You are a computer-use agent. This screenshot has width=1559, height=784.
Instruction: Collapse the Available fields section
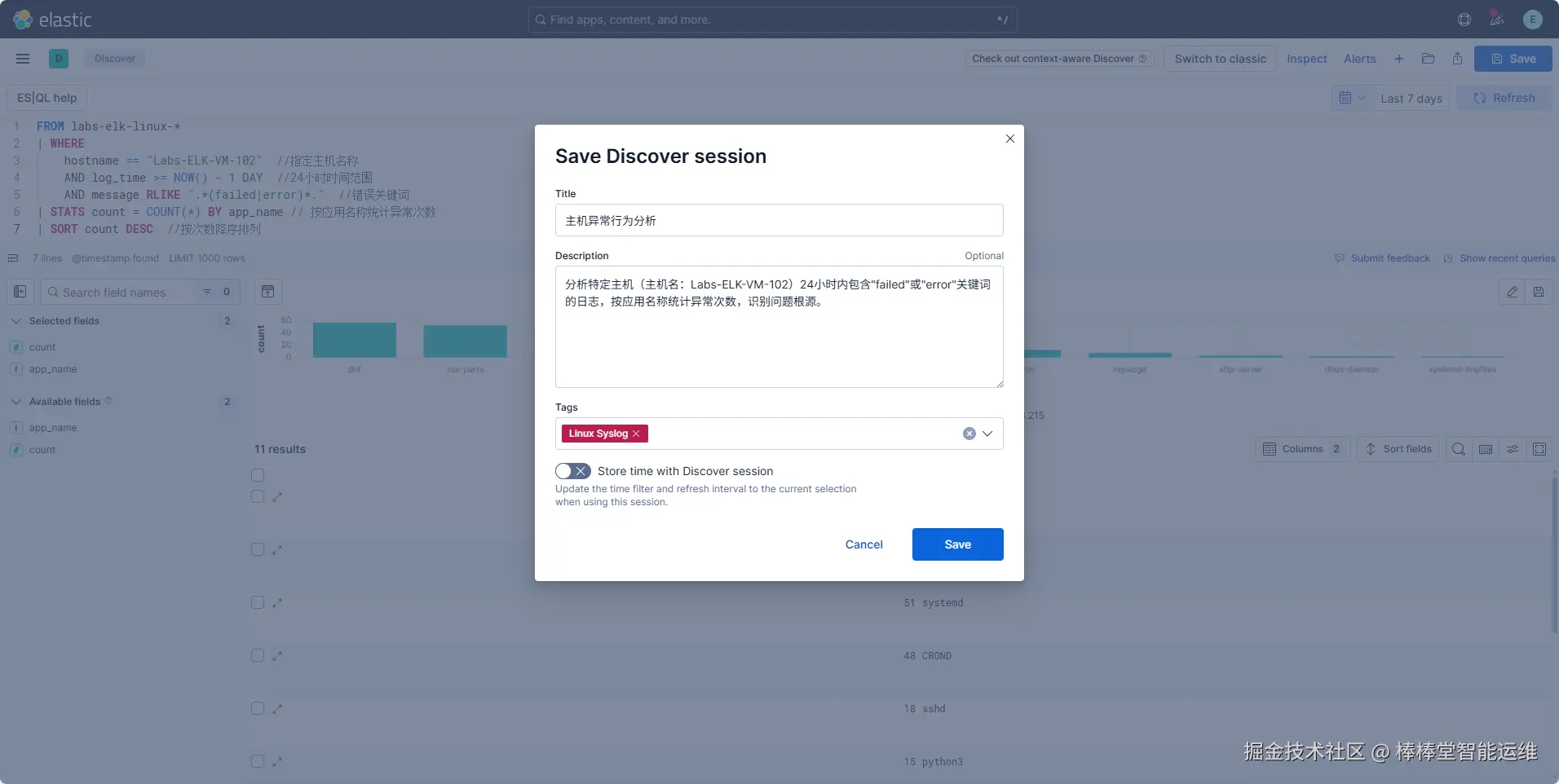pyautogui.click(x=16, y=402)
